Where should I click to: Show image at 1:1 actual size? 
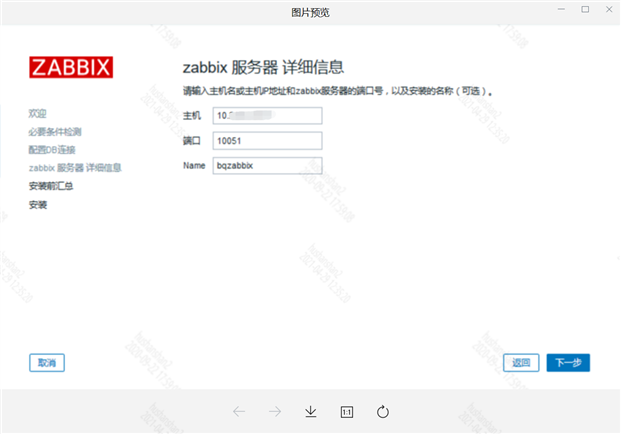(347, 412)
